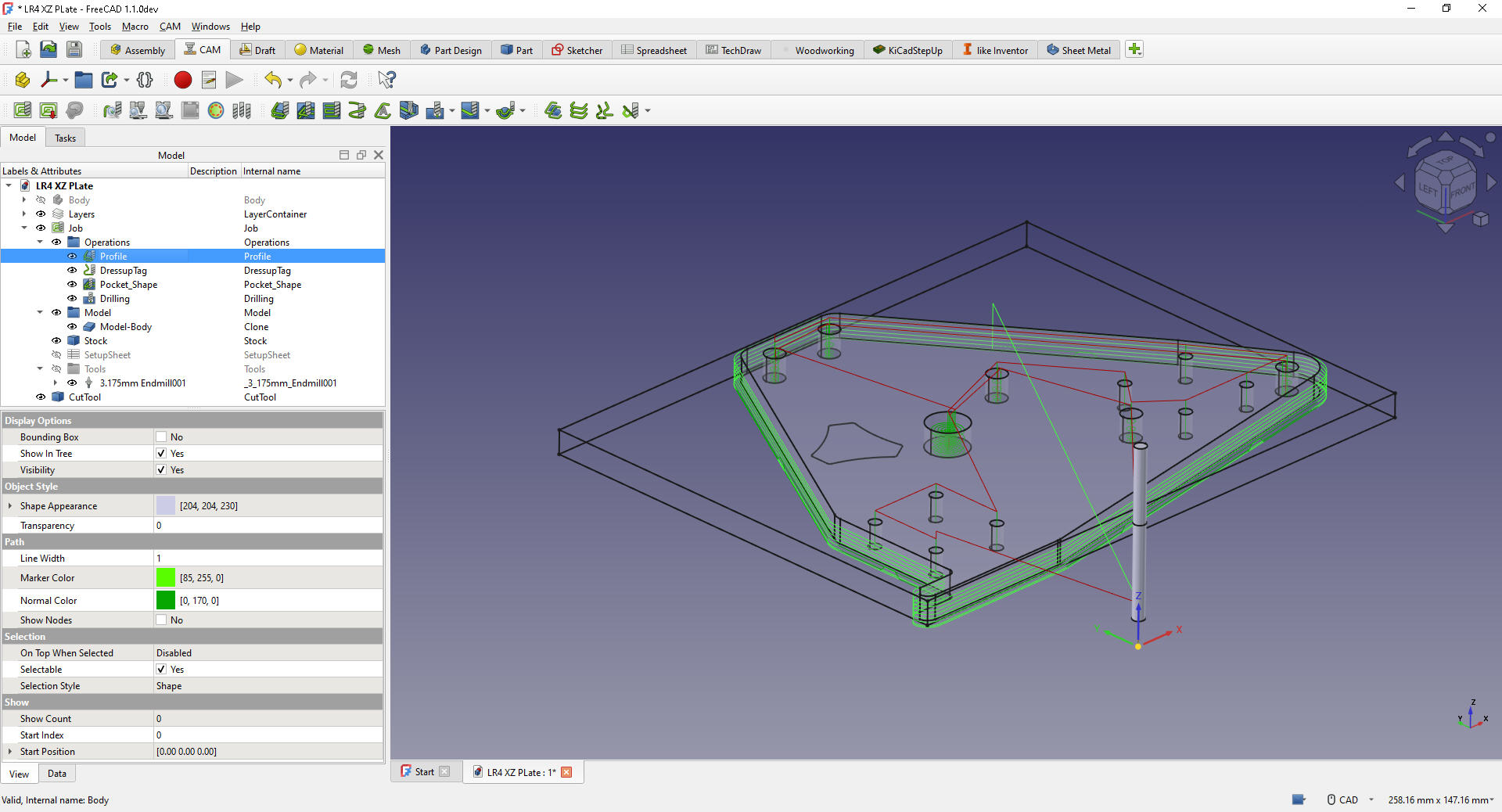Image resolution: width=1502 pixels, height=812 pixels.
Task: Collapse the Operations tree folder
Action: 40,243
